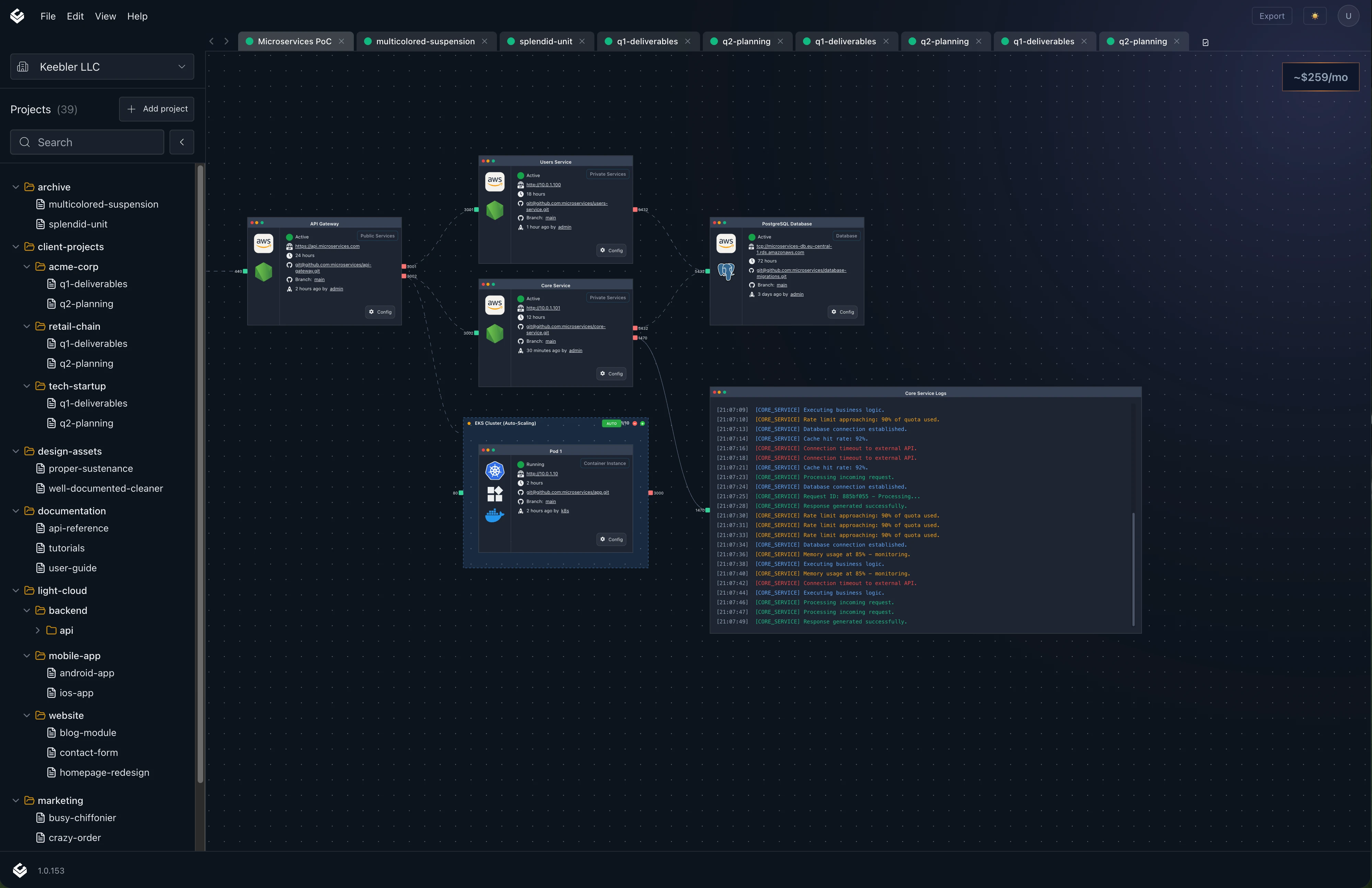Click the Kubernetes icon in Pod 1
Image resolution: width=1372 pixels, height=888 pixels.
(495, 471)
